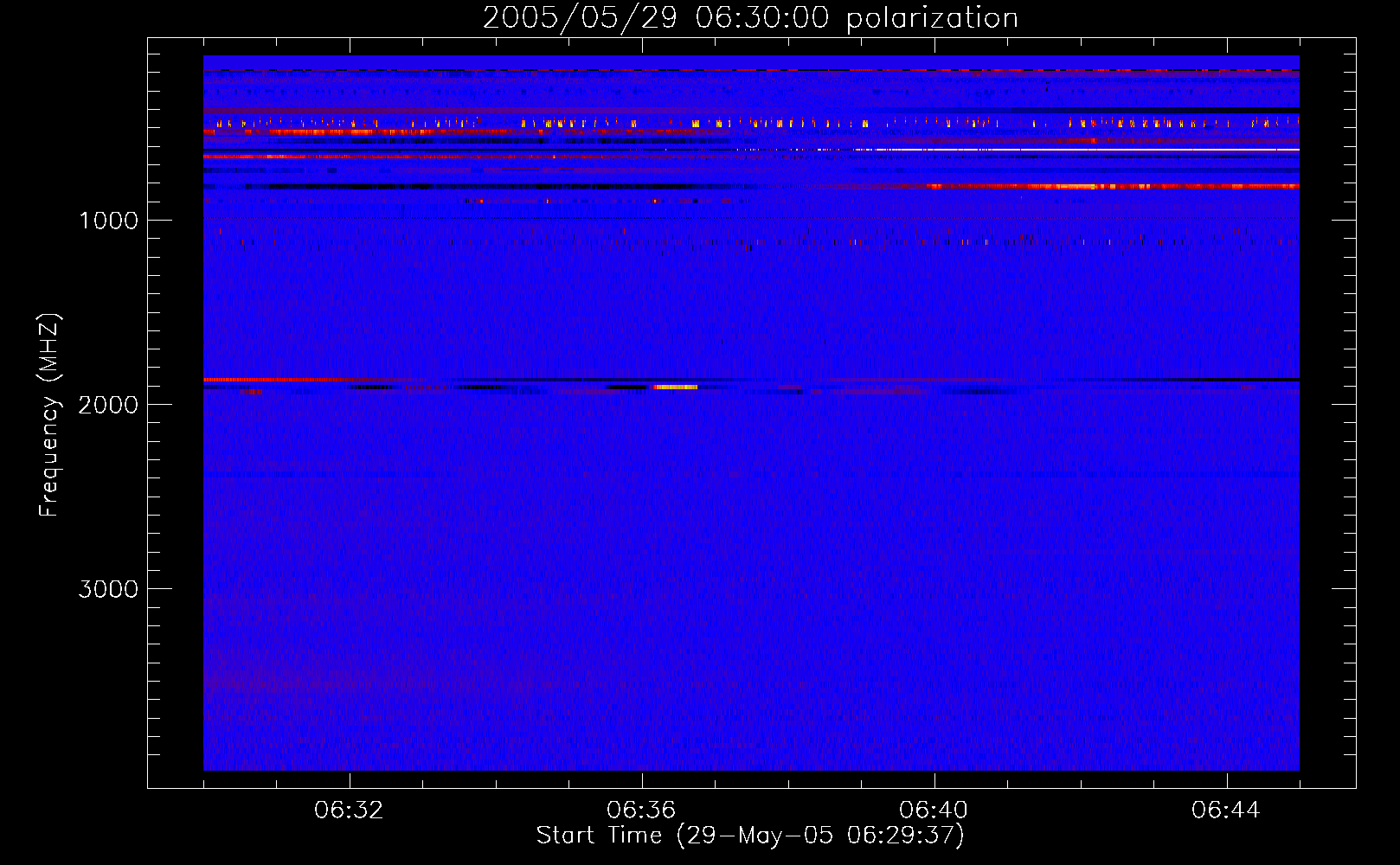Click the bright yellow burst near 1900 MHz
Screen dimensions: 1400x865
676,388
